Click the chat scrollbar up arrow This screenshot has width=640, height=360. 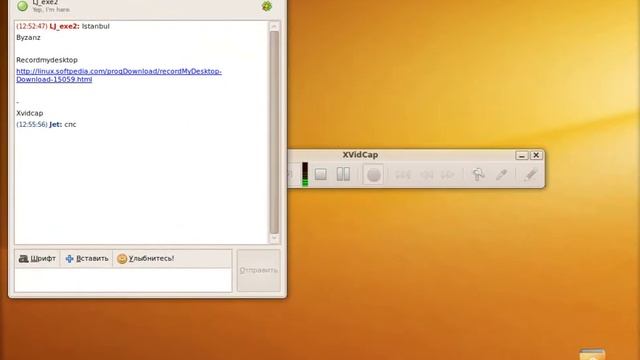point(274,26)
